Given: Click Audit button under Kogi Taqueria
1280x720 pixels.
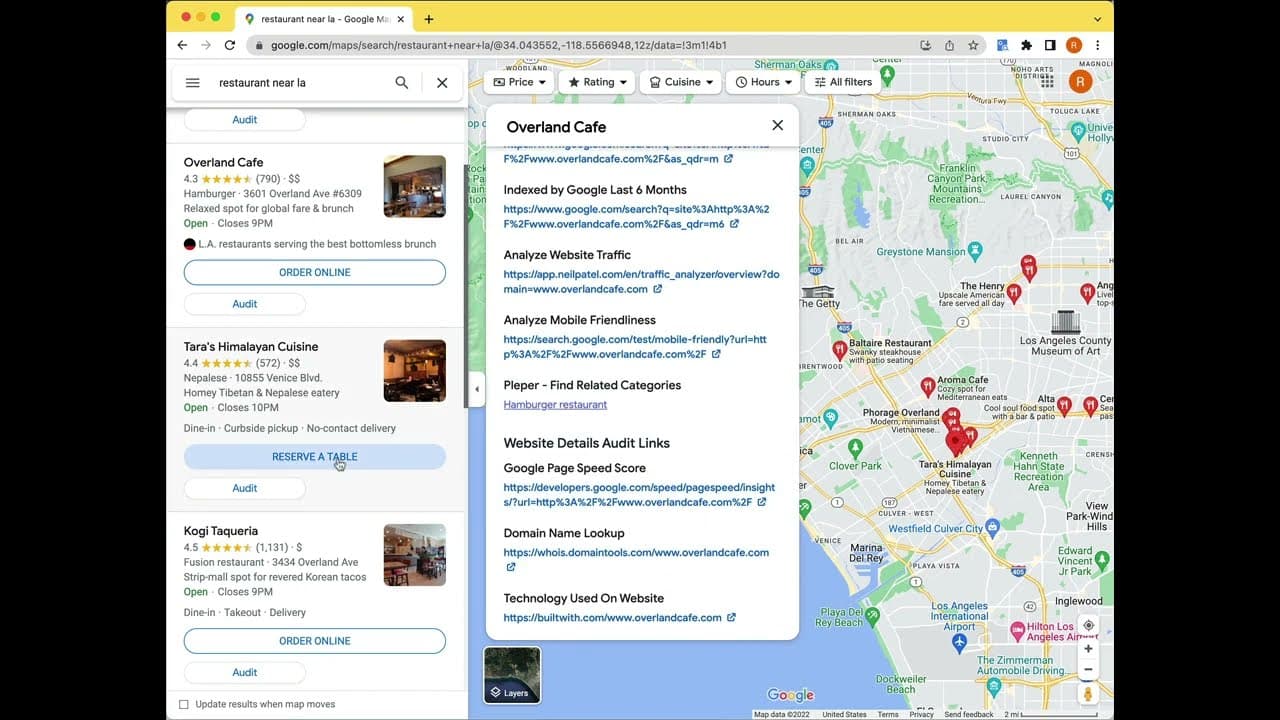Looking at the screenshot, I should coord(245,672).
